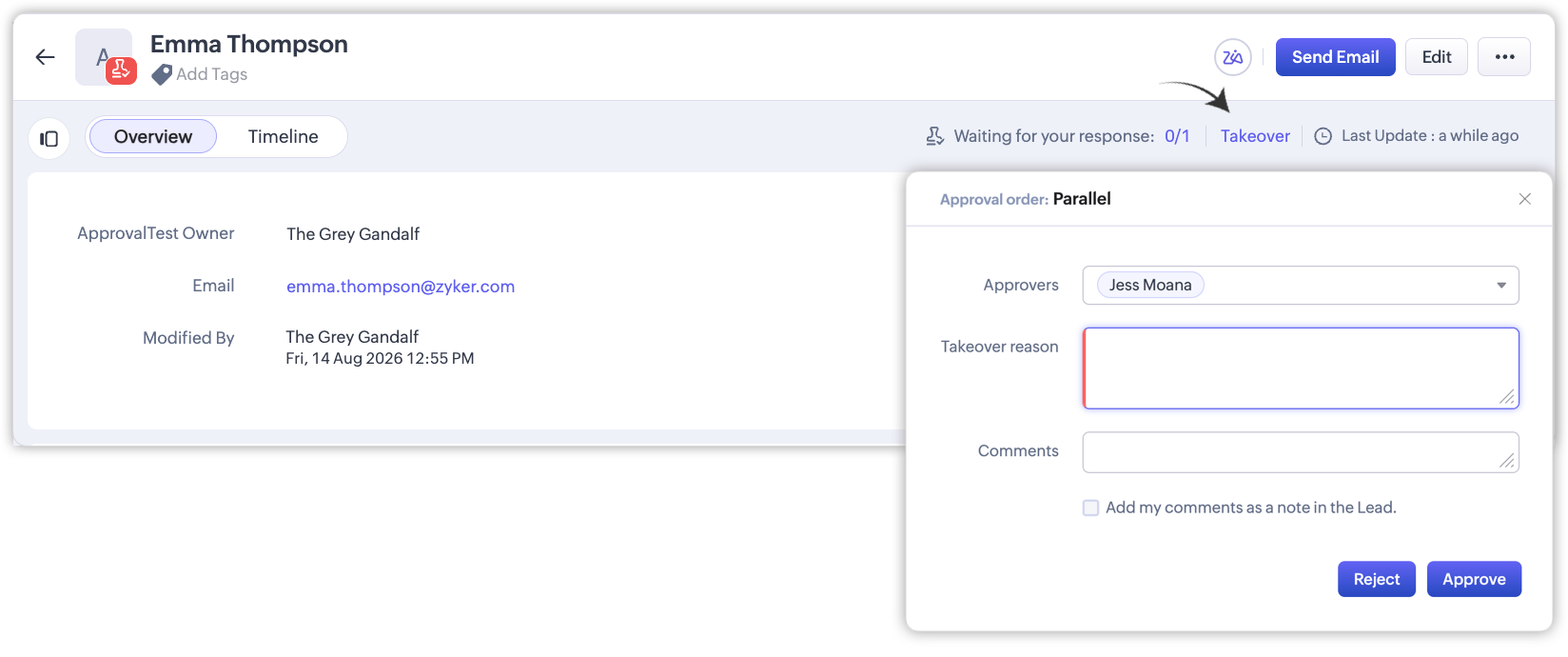This screenshot has height=657, width=1568.
Task: Click the Send Email button
Action: click(1335, 57)
